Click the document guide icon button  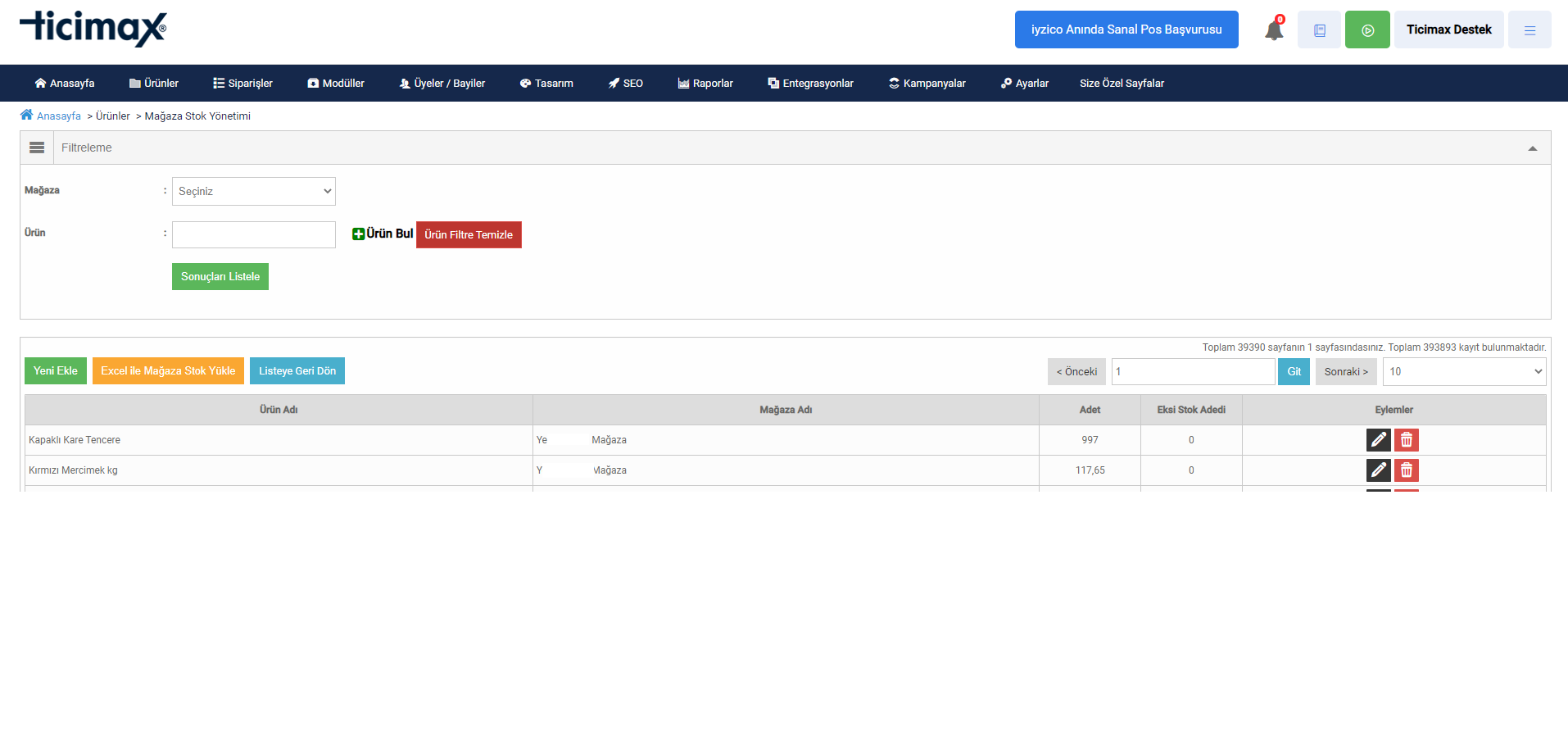[x=1319, y=30]
